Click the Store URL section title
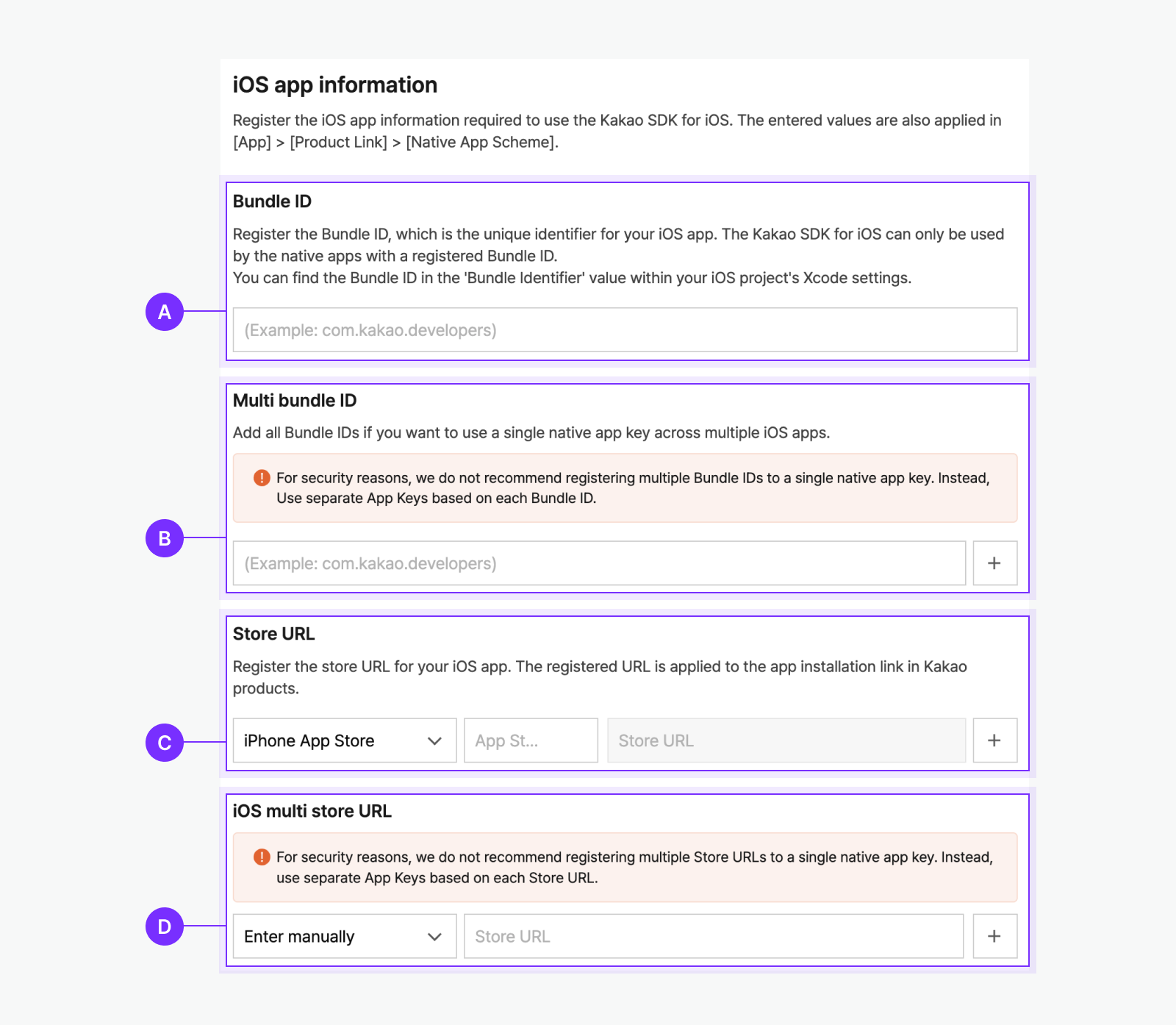The image size is (1176, 1025). pyautogui.click(x=273, y=634)
